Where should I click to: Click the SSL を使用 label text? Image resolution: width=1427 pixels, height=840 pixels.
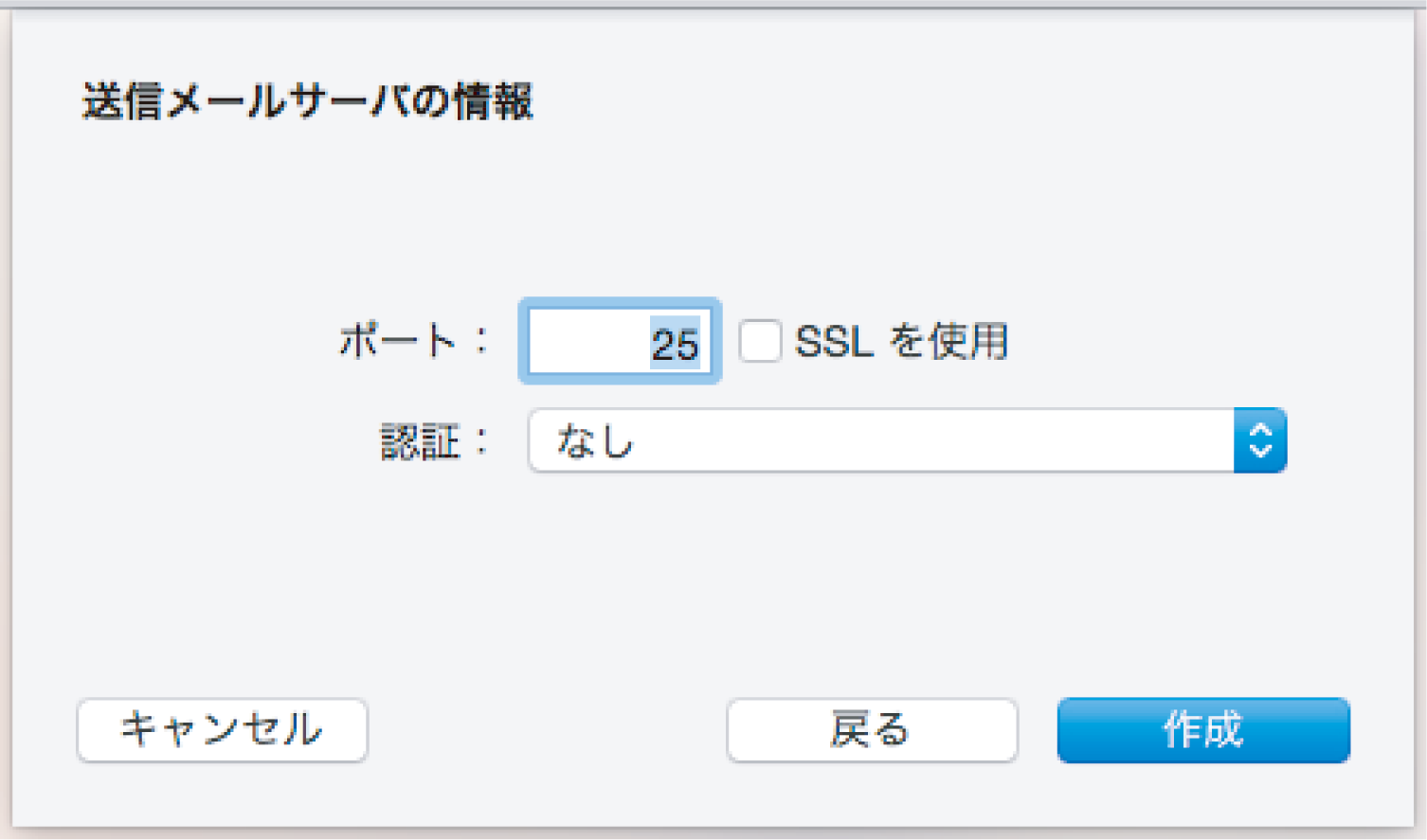pos(901,341)
